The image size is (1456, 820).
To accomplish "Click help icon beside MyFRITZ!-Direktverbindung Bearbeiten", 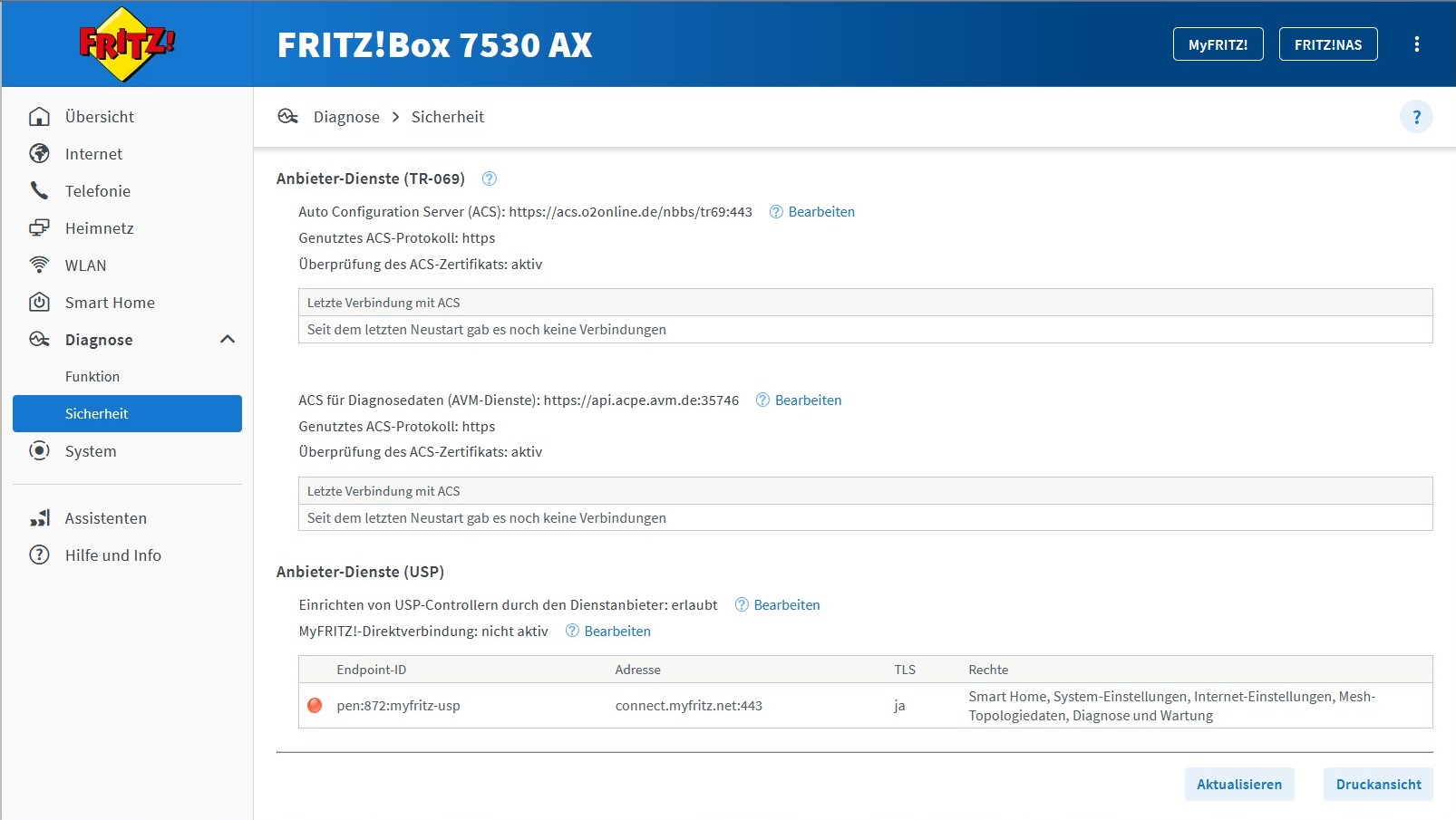I will (x=572, y=632).
